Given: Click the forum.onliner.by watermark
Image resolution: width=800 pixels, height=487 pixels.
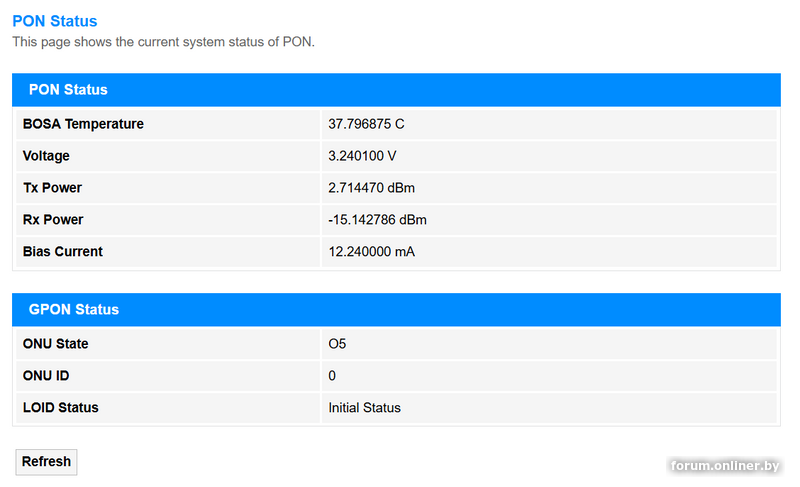Looking at the screenshot, I should [x=725, y=466].
